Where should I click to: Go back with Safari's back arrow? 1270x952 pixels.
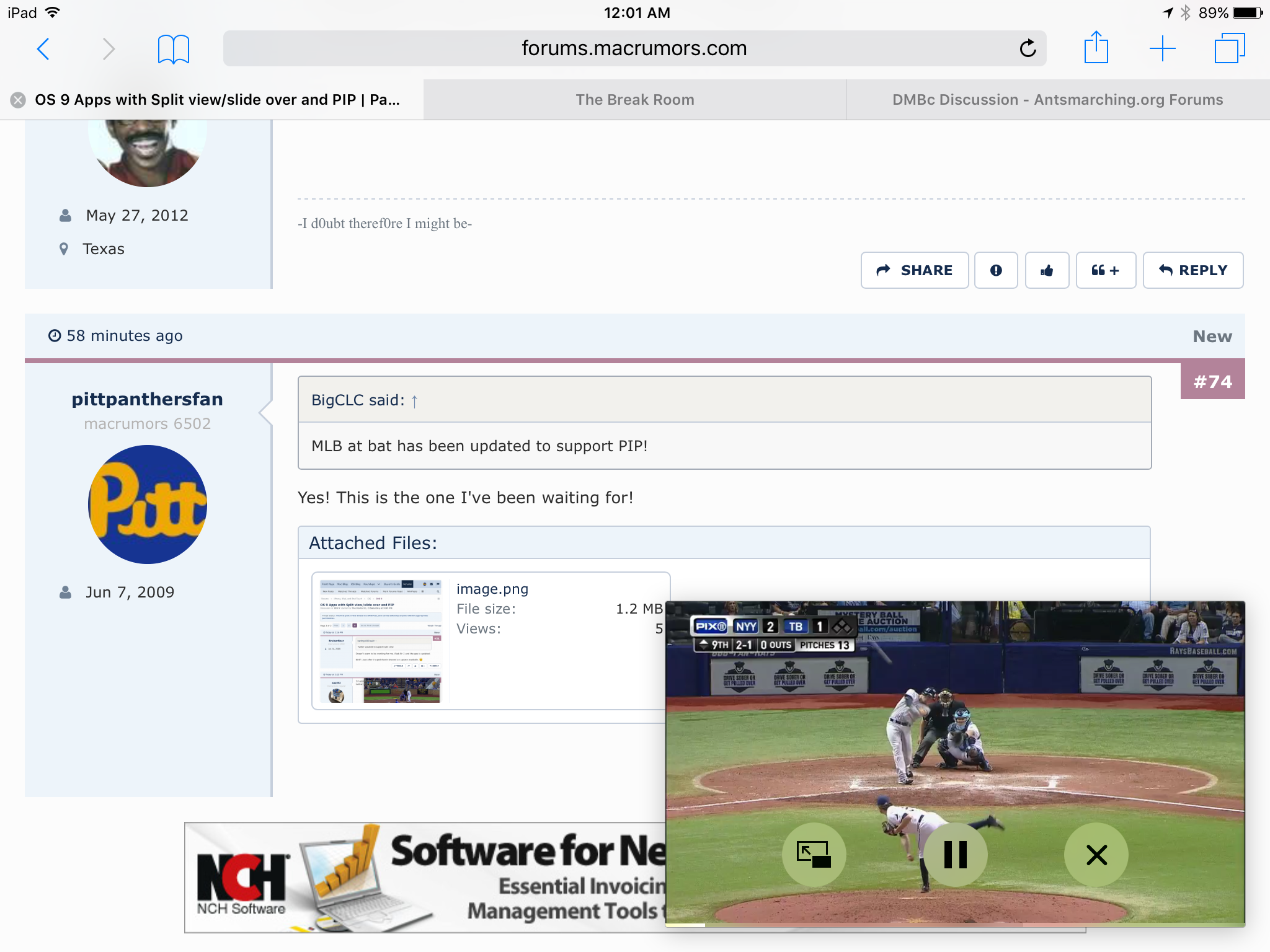(43, 49)
